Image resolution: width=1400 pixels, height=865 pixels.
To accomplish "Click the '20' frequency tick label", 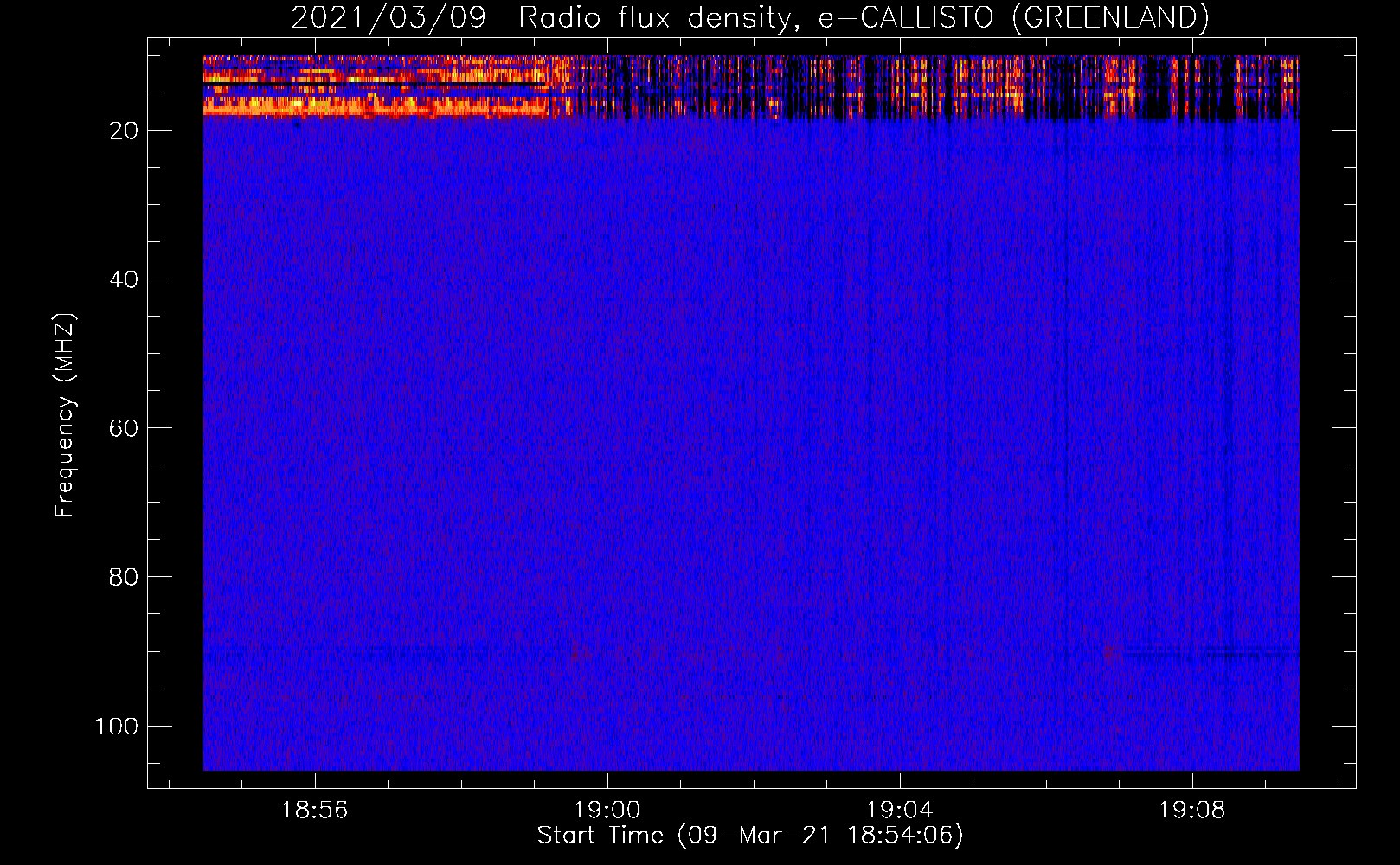I will click(124, 131).
